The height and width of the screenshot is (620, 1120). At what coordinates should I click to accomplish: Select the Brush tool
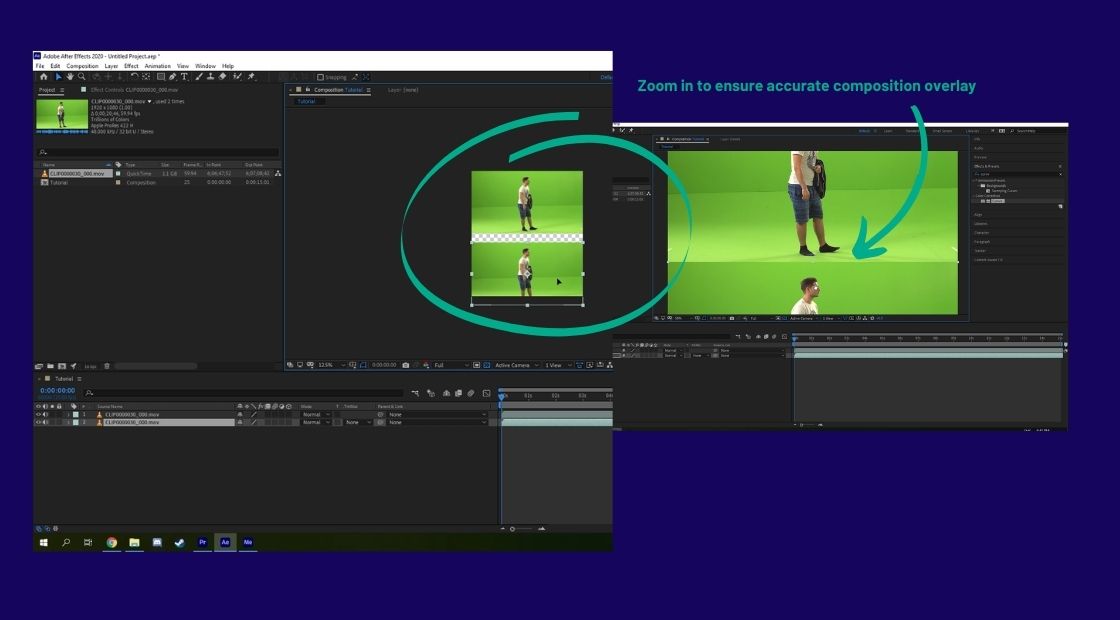pos(199,76)
